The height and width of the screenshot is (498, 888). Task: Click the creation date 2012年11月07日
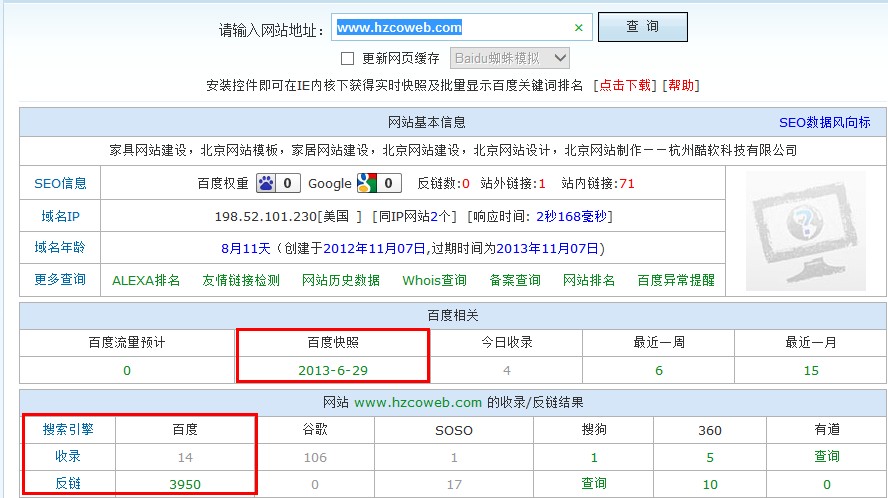click(x=374, y=249)
